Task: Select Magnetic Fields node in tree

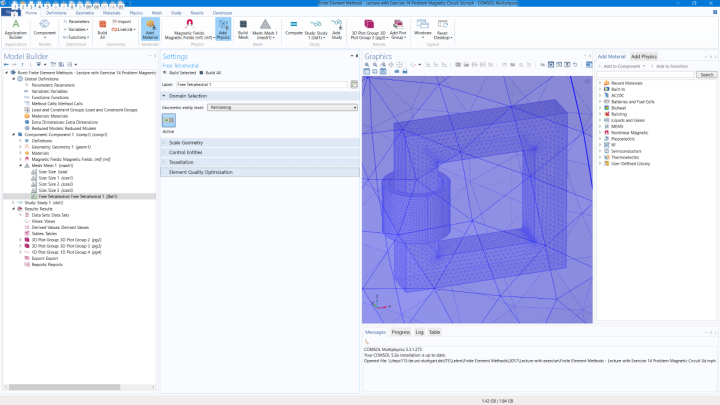Action: point(71,159)
